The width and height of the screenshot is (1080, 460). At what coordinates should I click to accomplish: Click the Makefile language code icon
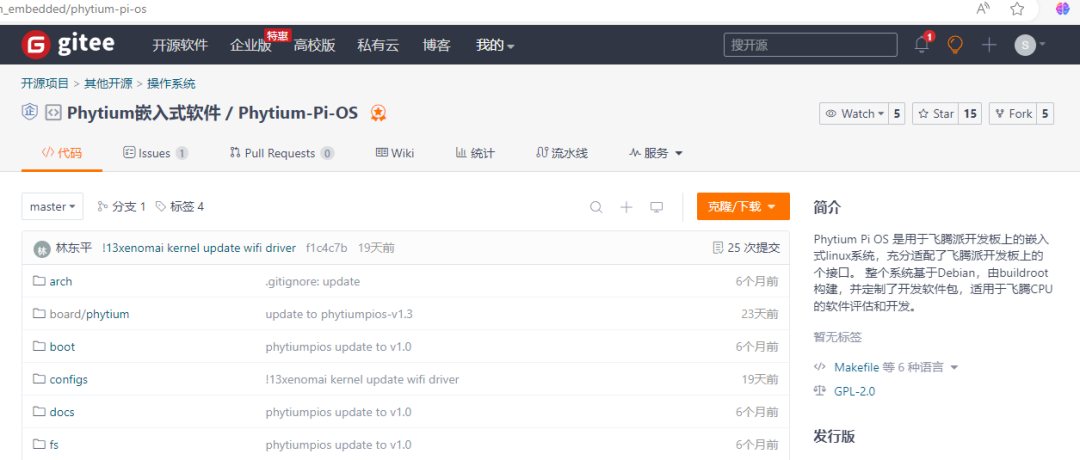click(x=820, y=367)
